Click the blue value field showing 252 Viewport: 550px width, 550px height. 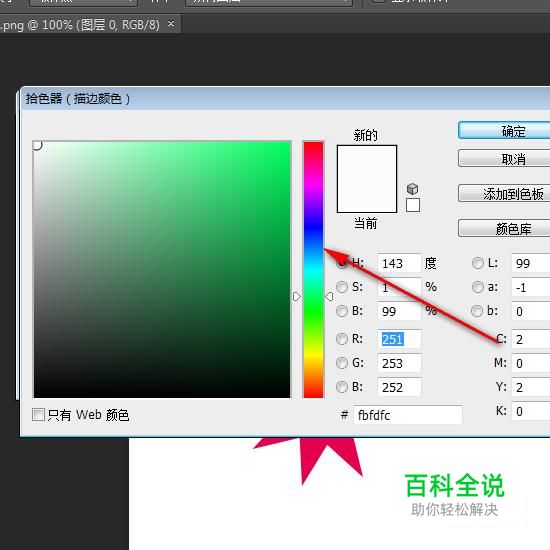399,387
